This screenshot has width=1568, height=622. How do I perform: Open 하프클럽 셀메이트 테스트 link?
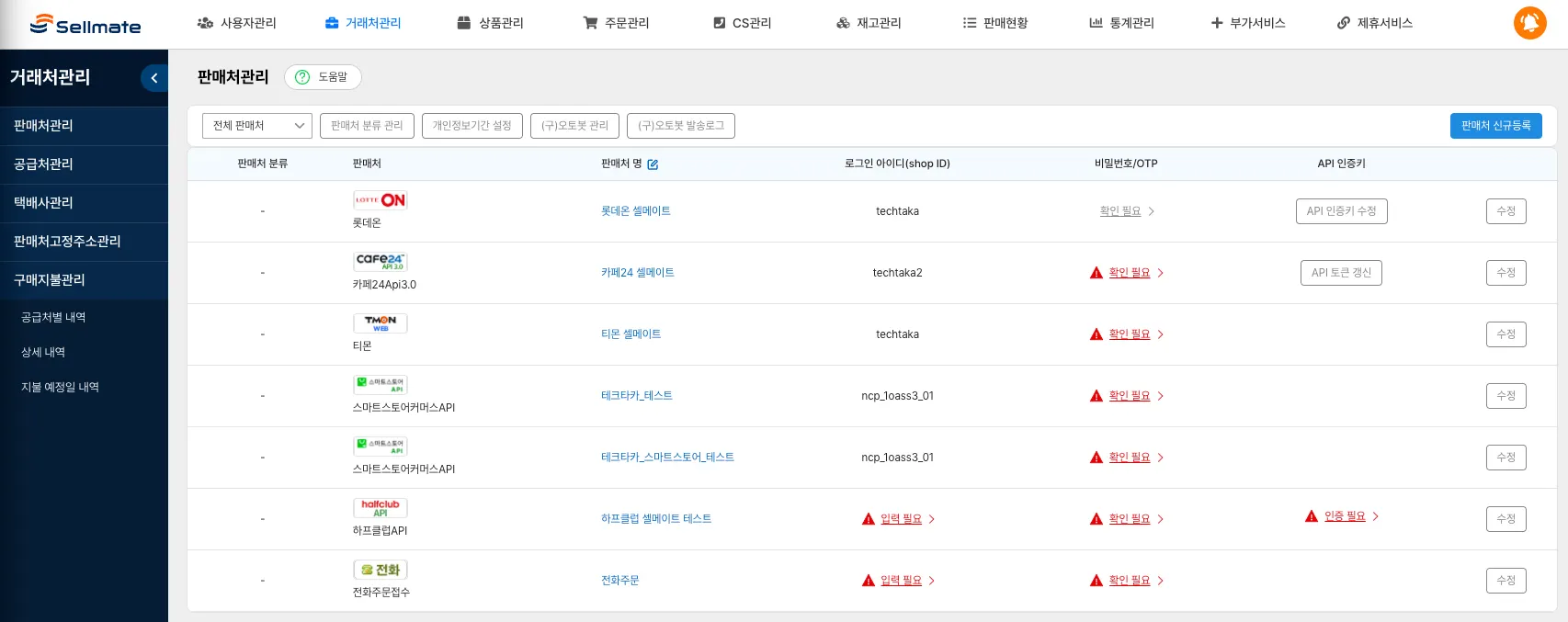(656, 519)
